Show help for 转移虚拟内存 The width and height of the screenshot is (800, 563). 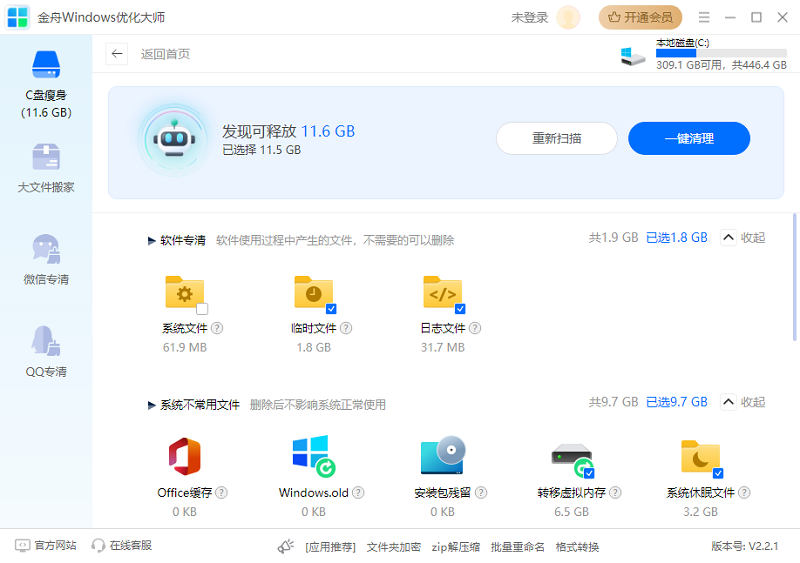615,493
